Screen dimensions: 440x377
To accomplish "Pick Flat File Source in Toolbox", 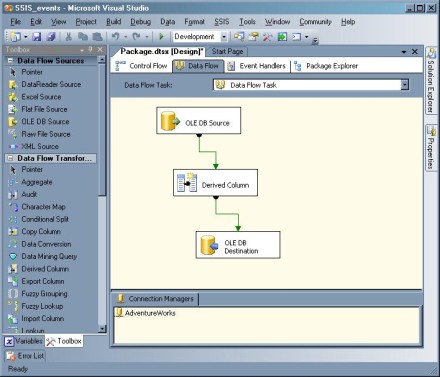I will [x=44, y=109].
